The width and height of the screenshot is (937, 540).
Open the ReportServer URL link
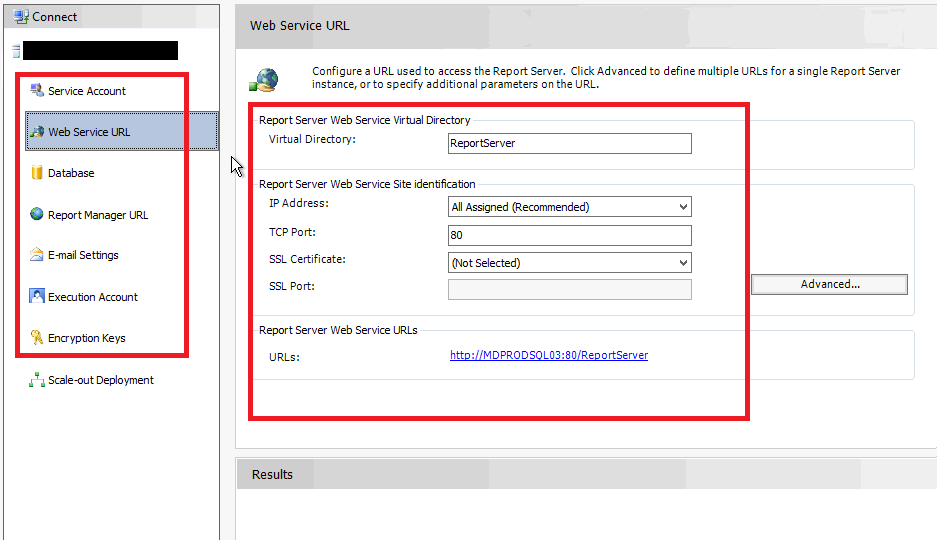pos(549,355)
